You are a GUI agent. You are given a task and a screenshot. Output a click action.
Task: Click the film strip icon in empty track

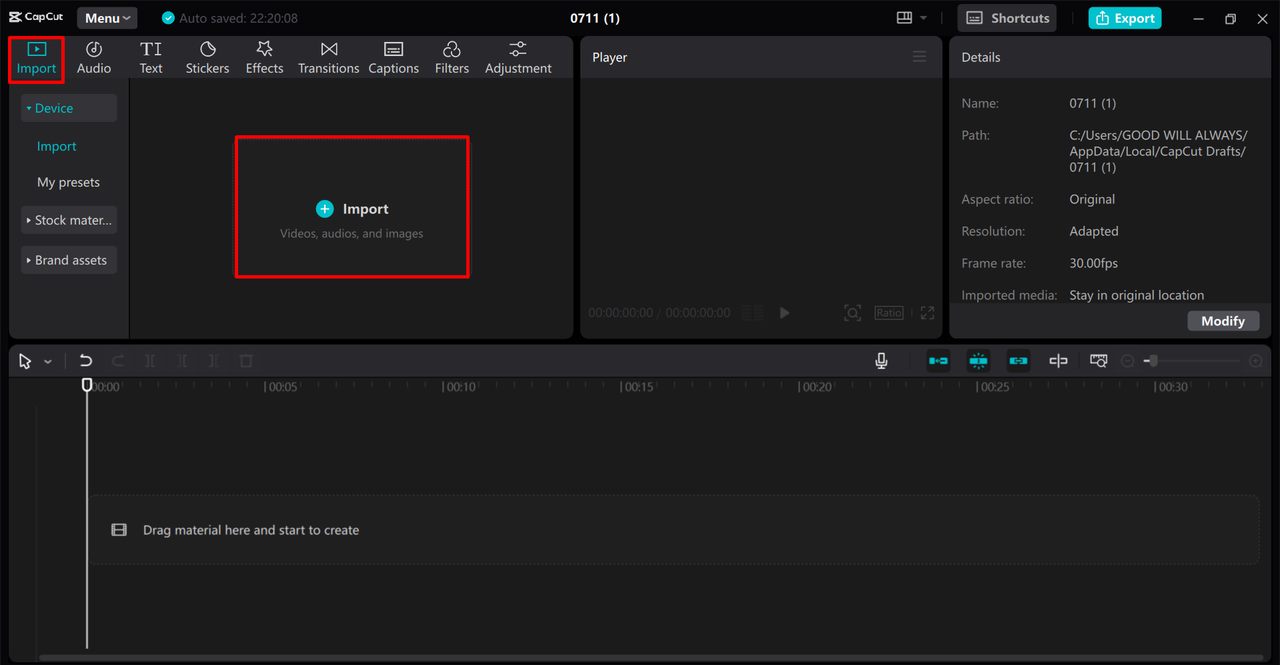point(119,530)
